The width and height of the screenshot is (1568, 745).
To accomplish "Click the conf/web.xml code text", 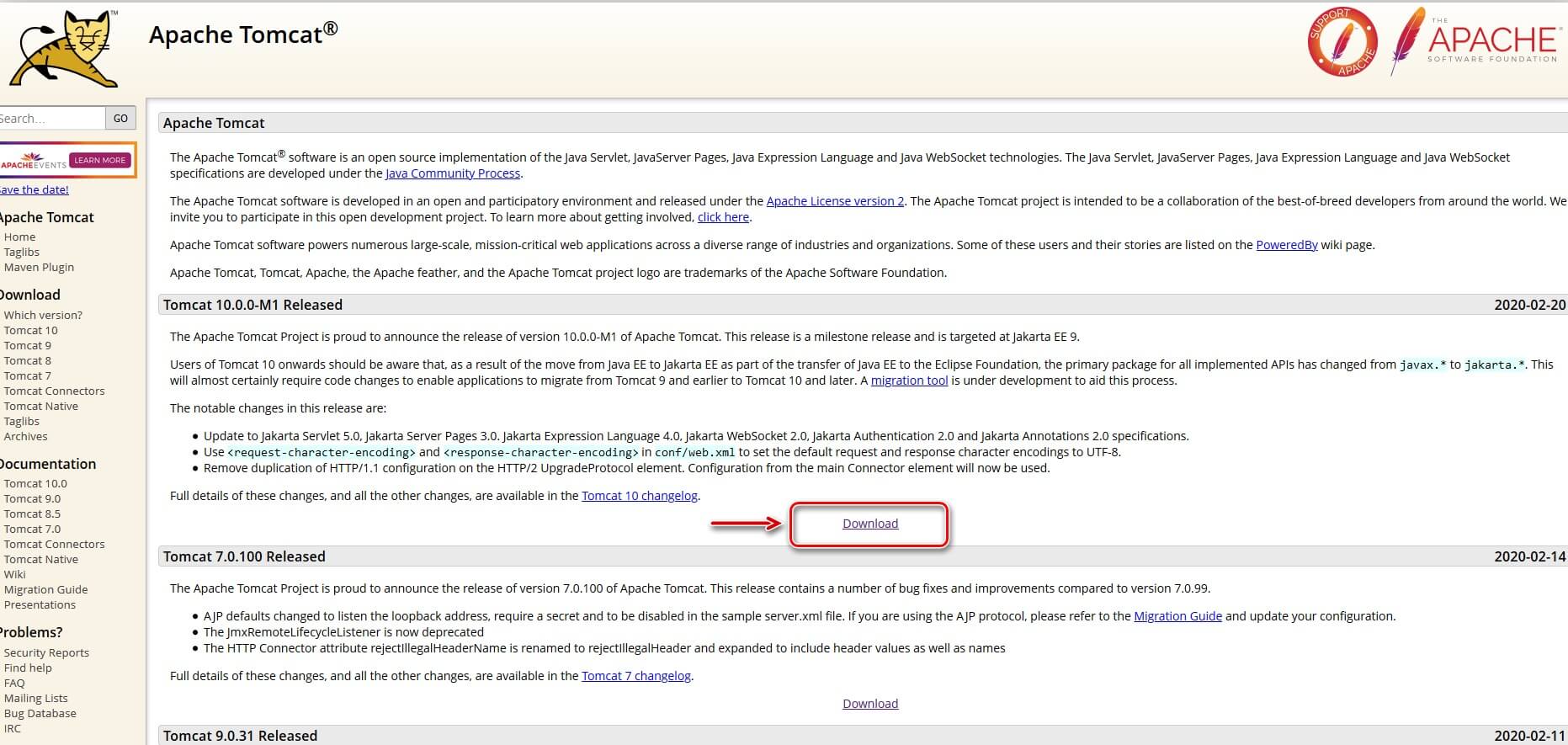I will pyautogui.click(x=695, y=452).
